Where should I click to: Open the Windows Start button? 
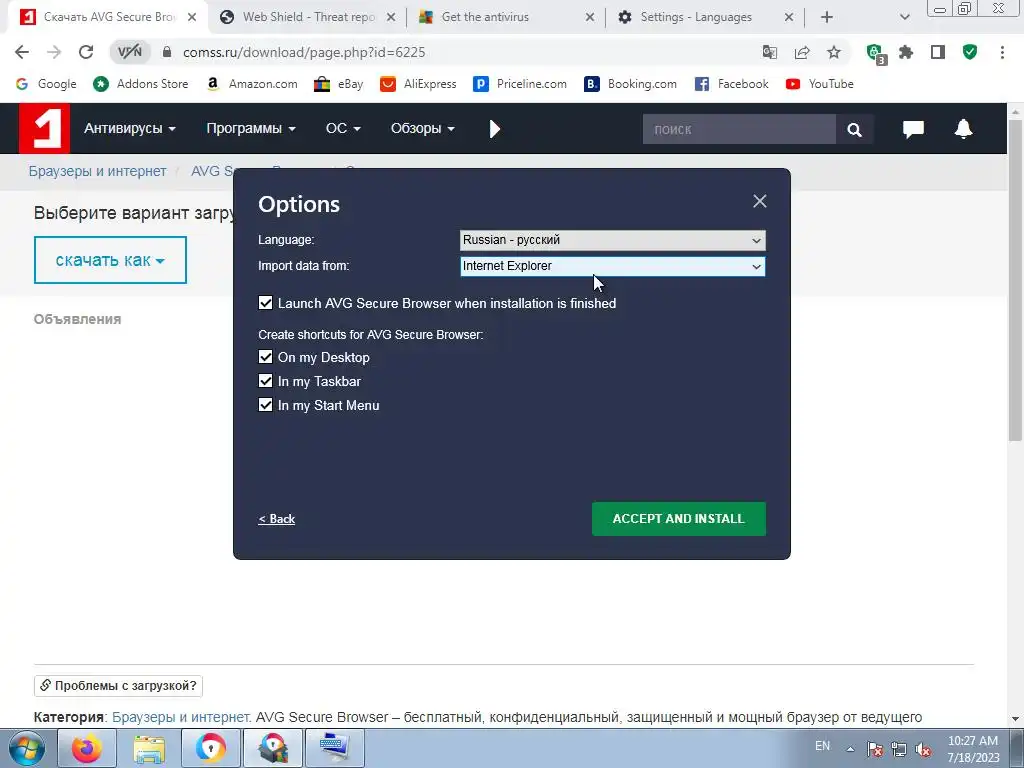[26, 748]
